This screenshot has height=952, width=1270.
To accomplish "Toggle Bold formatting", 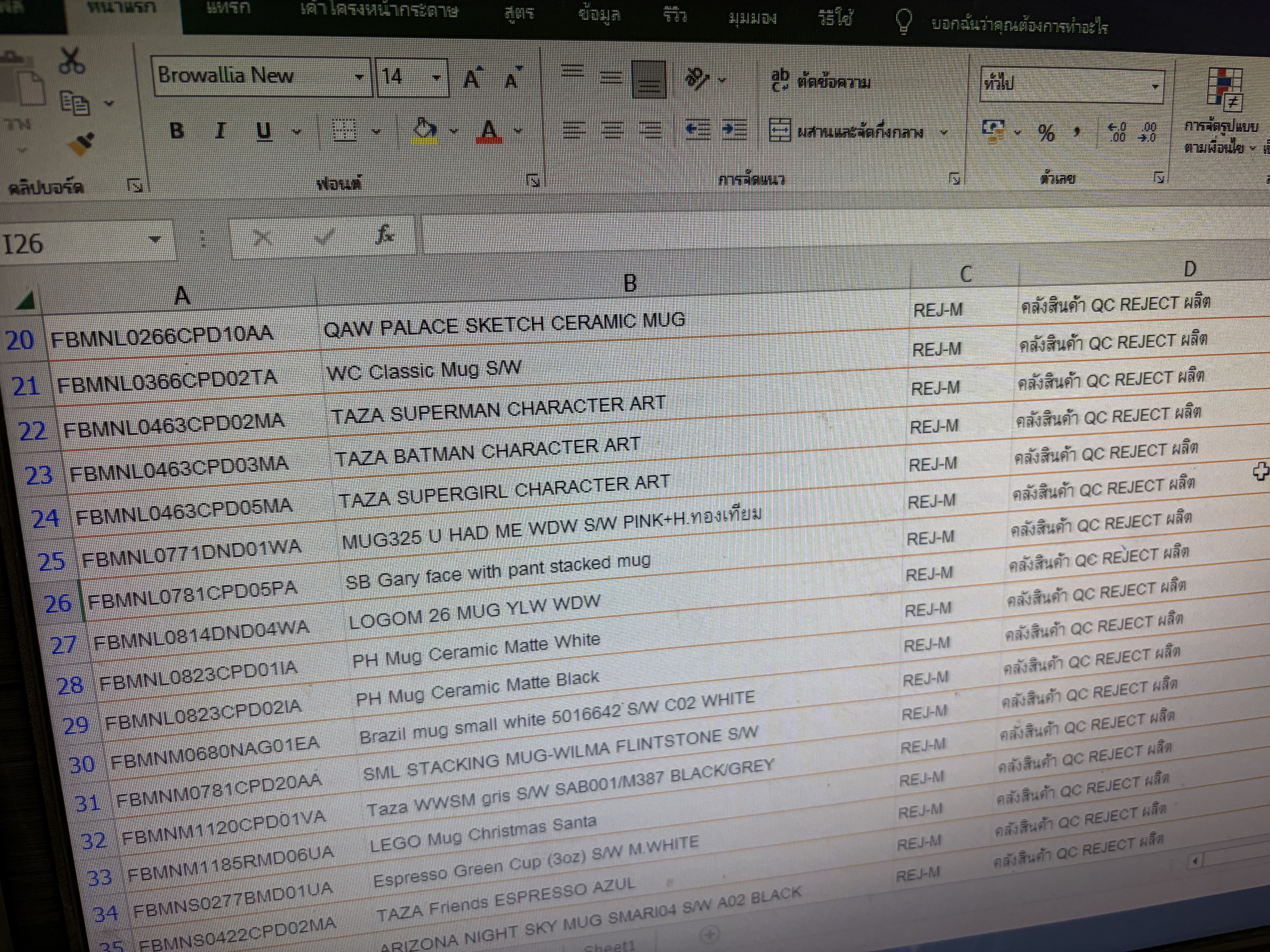I will tap(177, 131).
